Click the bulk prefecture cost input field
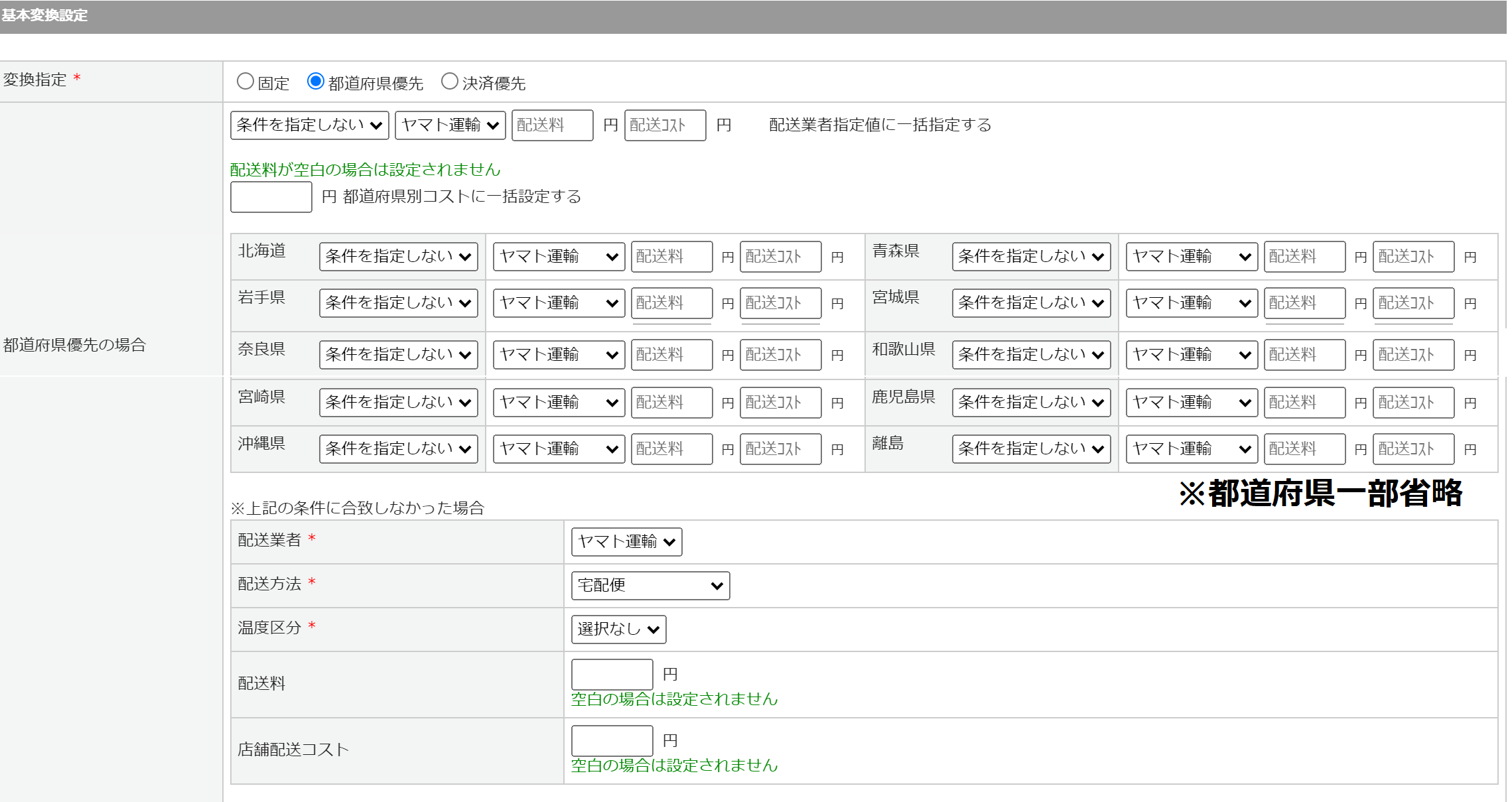The image size is (1512, 802). pos(271,197)
